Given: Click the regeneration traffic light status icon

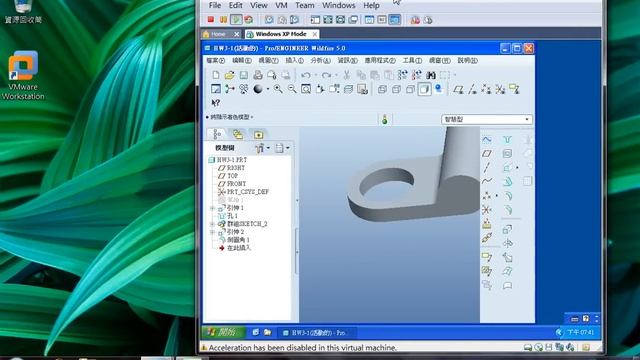Looking at the screenshot, I should (384, 119).
